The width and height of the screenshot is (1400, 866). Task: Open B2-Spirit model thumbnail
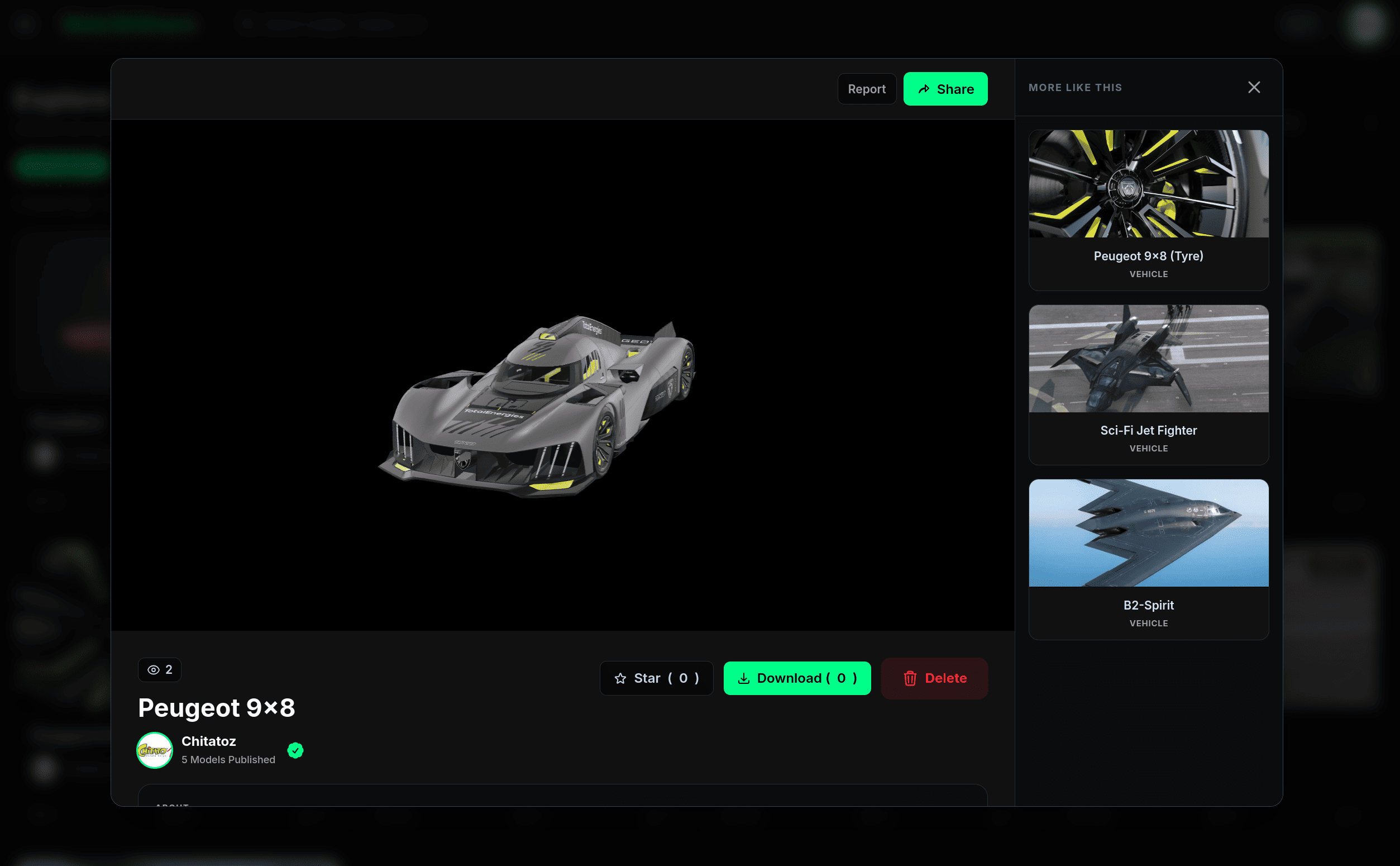pos(1148,532)
